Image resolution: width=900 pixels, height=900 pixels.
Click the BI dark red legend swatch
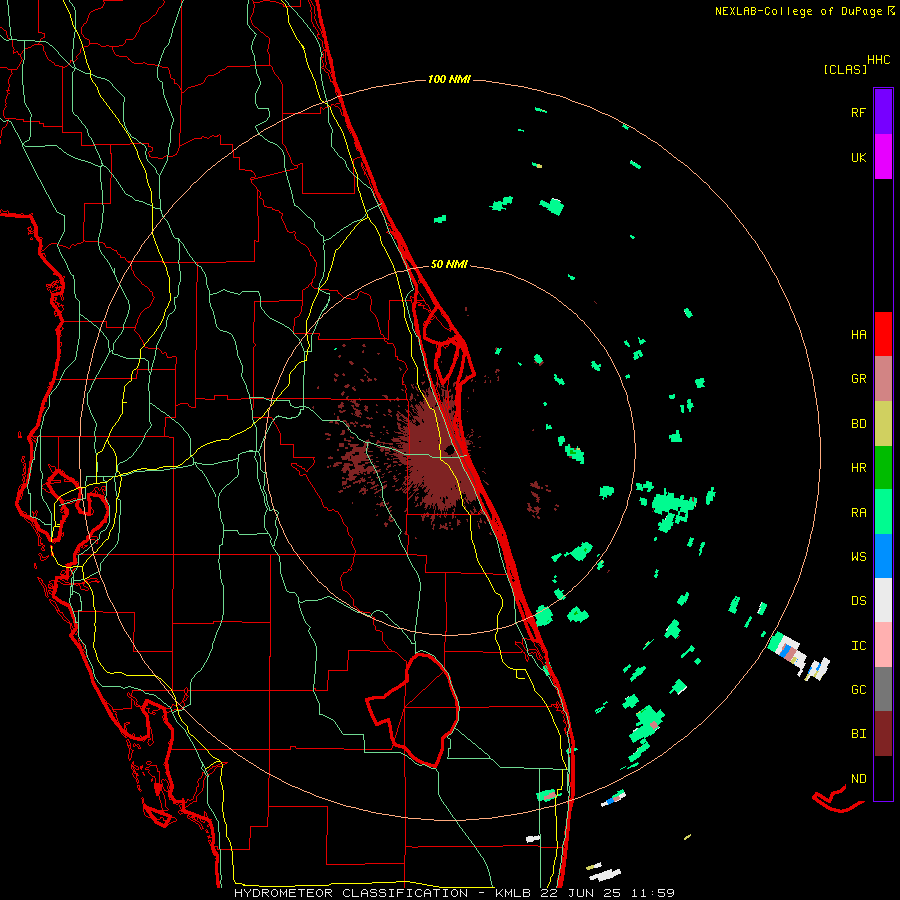click(883, 734)
